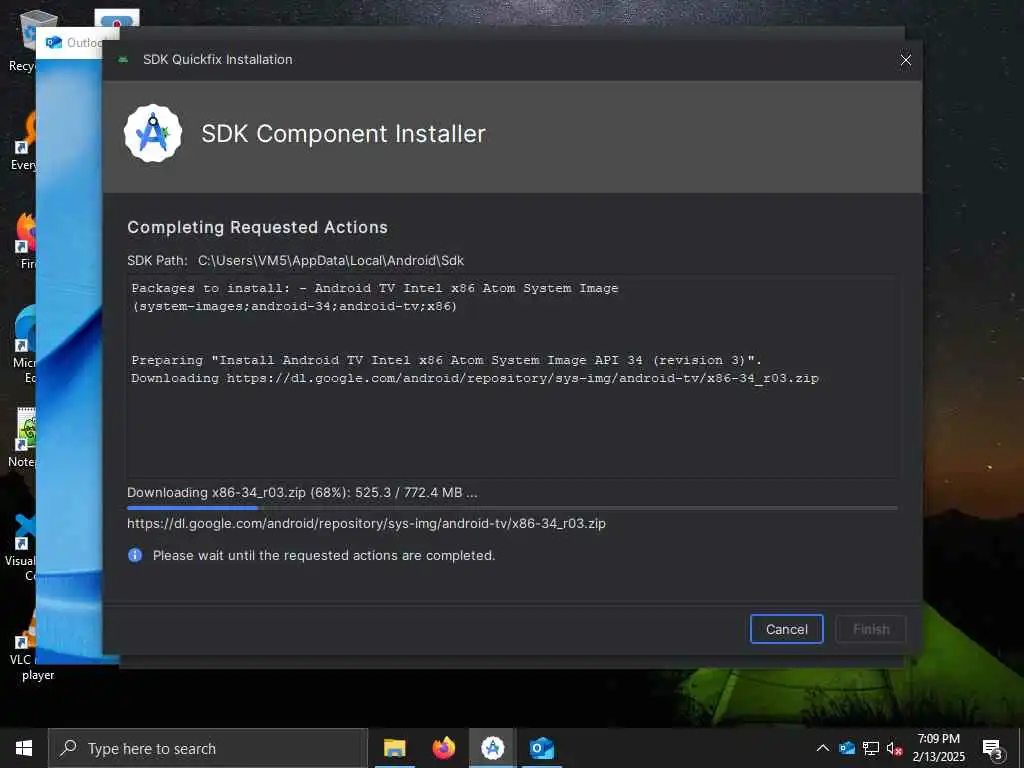The height and width of the screenshot is (768, 1024).
Task: Click the download progress bar
Action: (x=512, y=507)
